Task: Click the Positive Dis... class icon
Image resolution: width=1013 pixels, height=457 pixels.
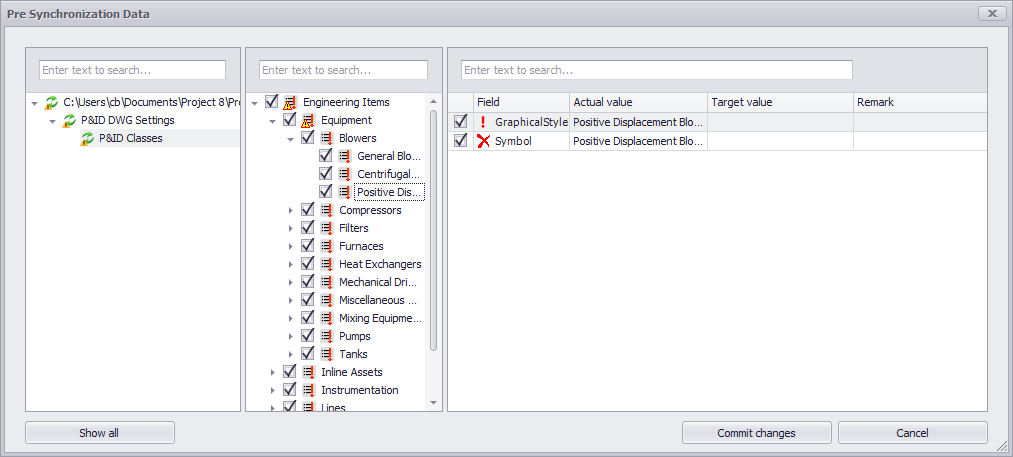Action: (x=344, y=192)
